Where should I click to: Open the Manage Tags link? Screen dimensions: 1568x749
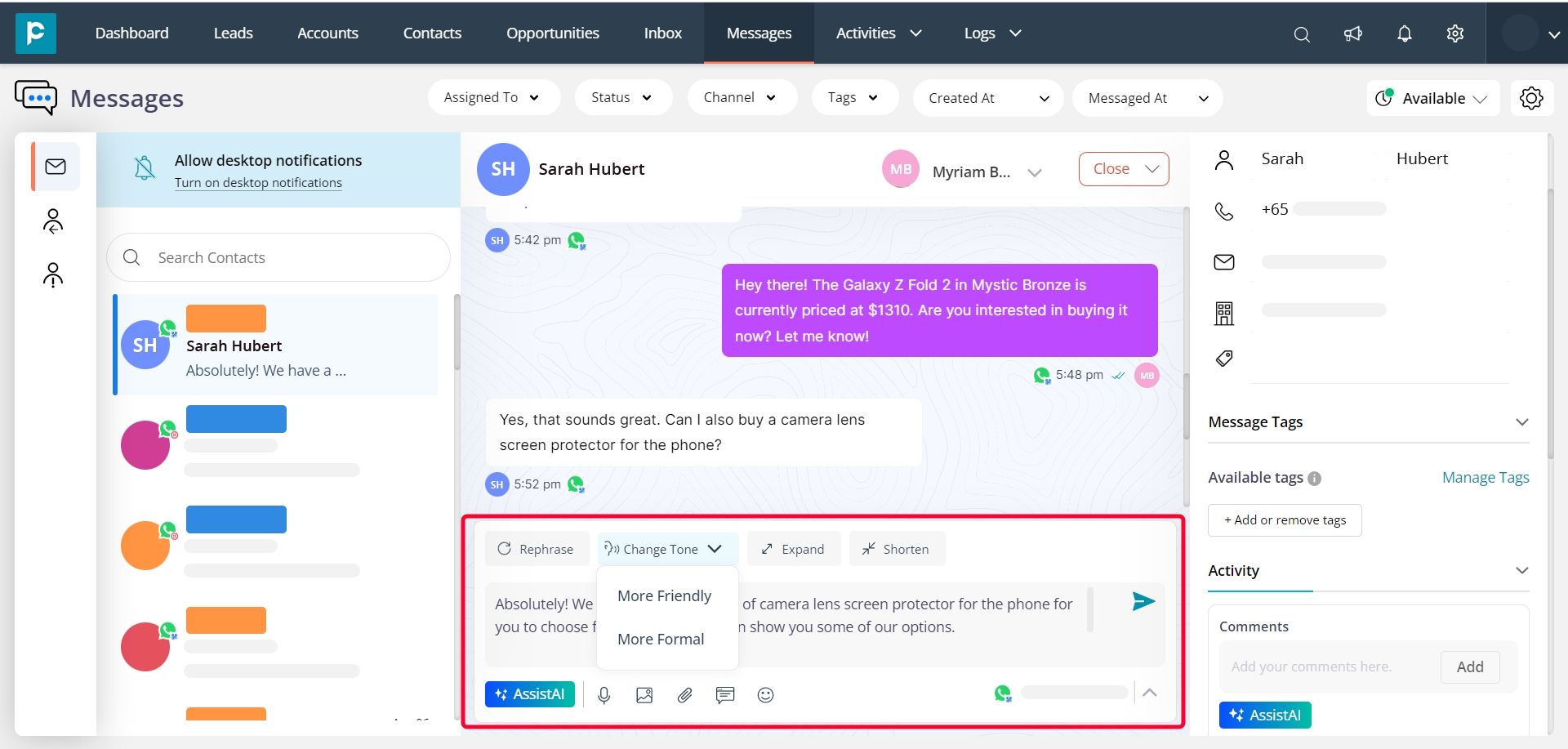click(x=1486, y=478)
